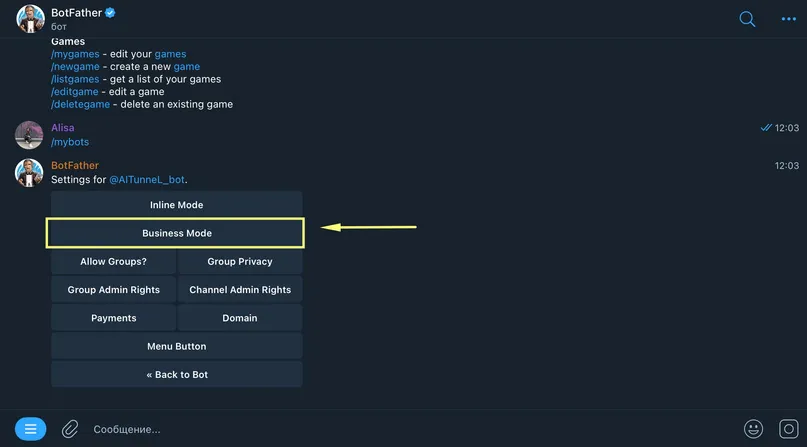Screen dimensions: 807x447
Task: Attach a file with paperclip icon
Action: 70,428
